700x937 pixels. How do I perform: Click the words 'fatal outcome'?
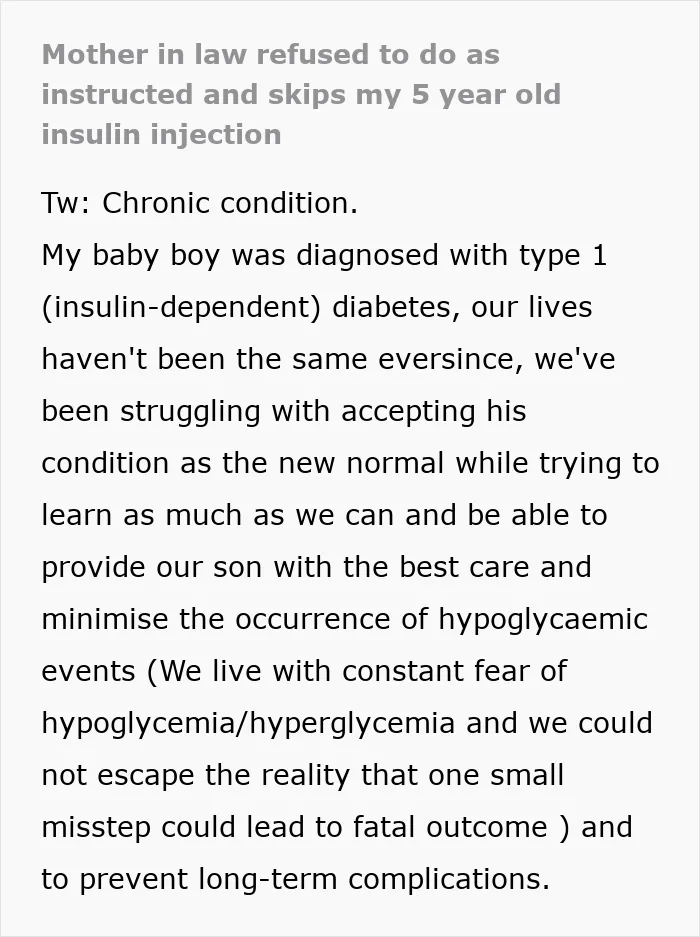(x=450, y=828)
